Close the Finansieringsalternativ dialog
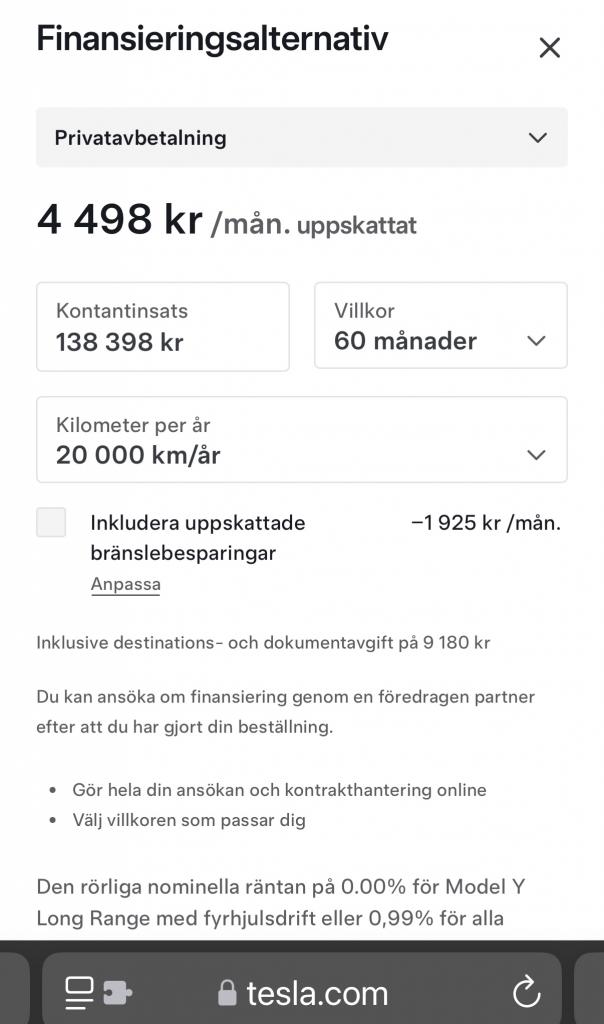This screenshot has height=1024, width=604. (x=549, y=47)
